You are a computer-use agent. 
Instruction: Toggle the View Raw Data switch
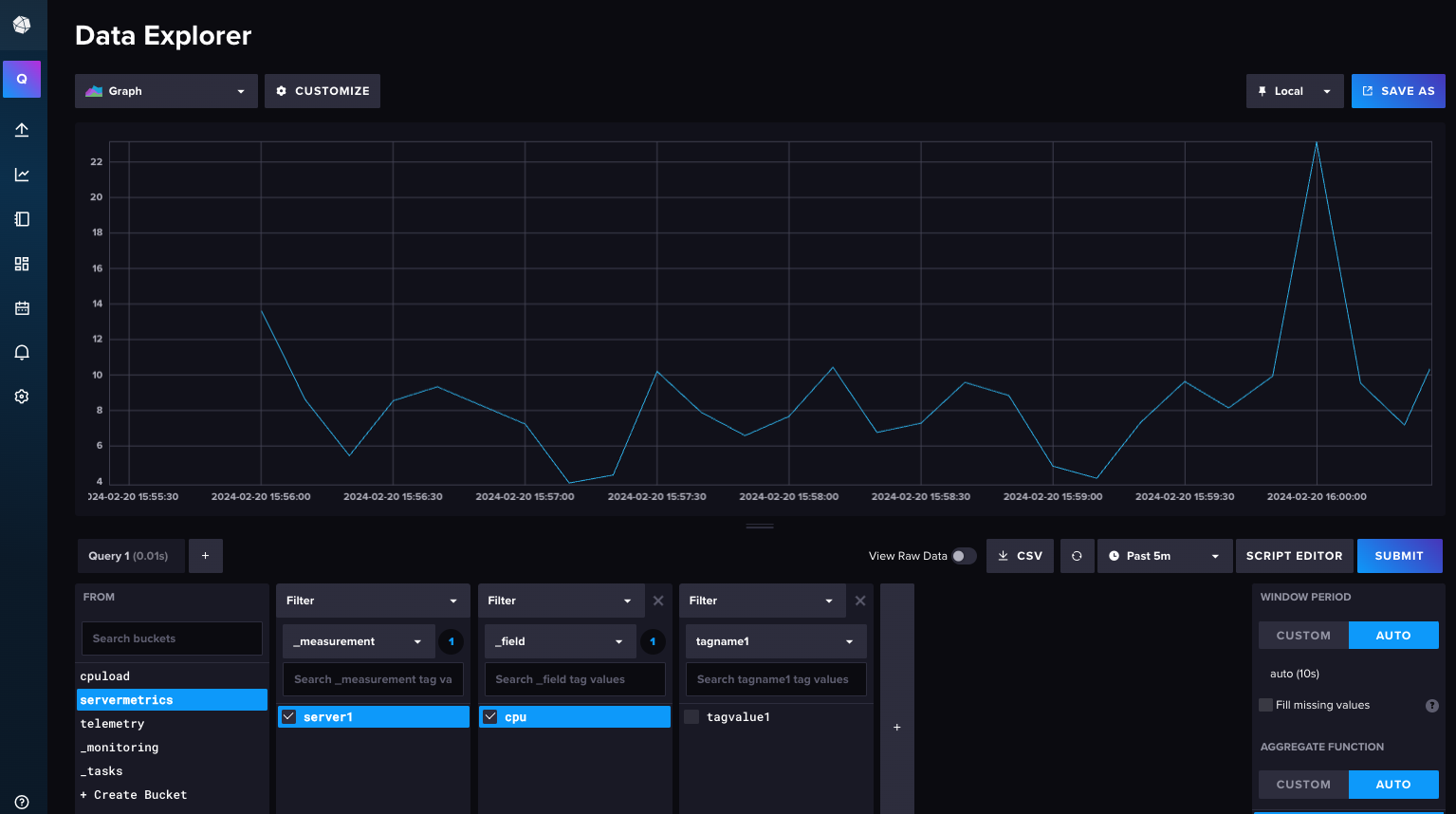tap(966, 557)
